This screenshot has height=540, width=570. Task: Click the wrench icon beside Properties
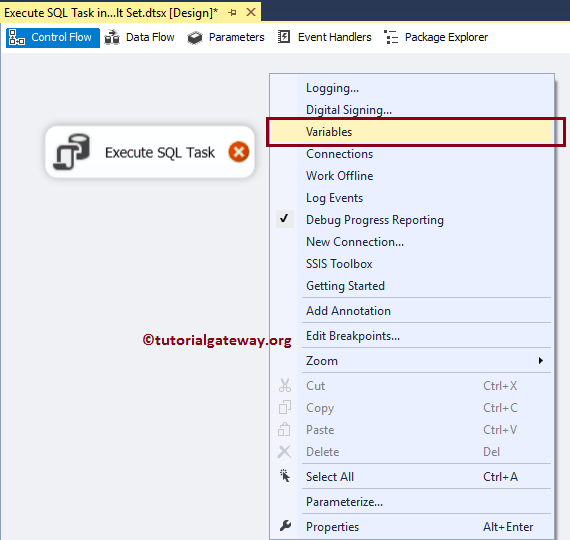pos(285,526)
